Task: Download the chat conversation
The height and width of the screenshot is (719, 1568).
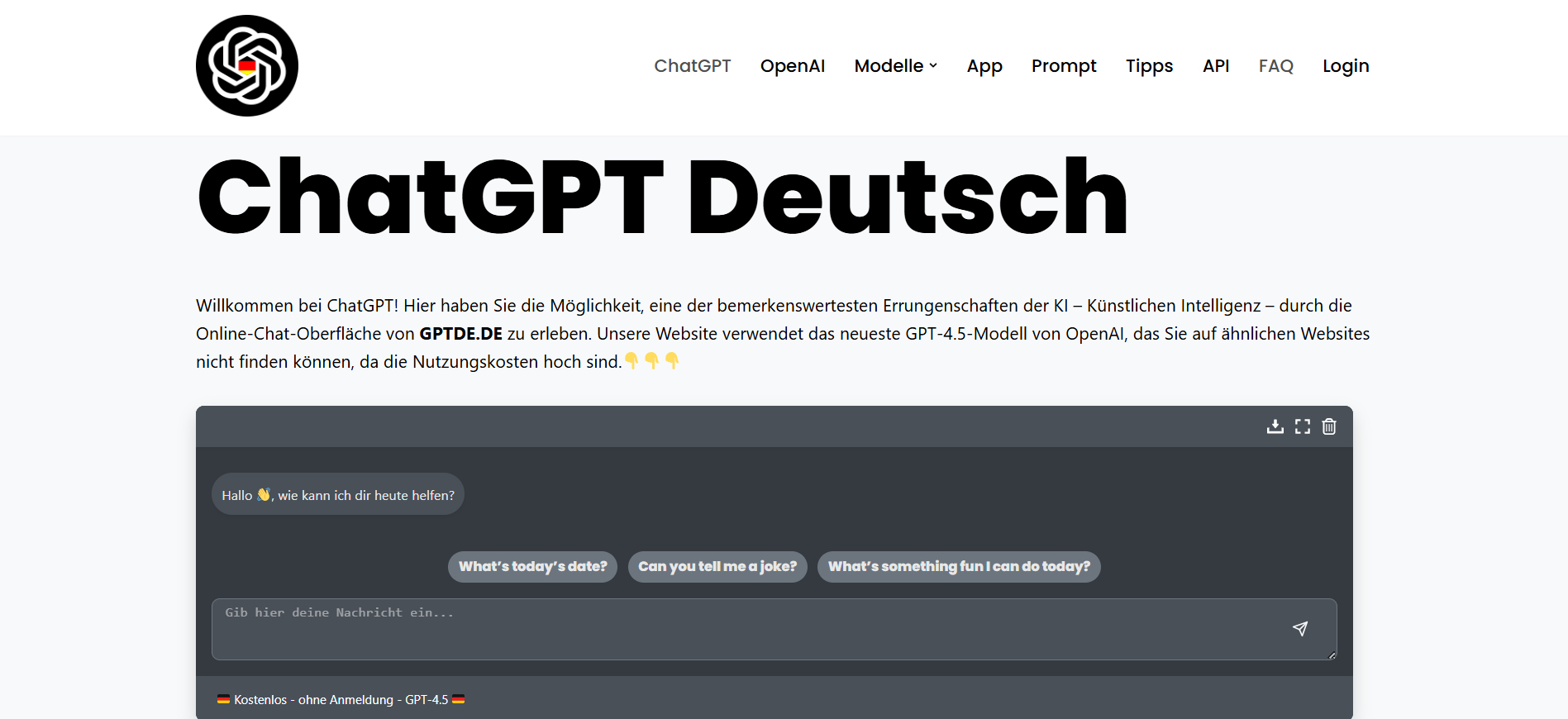Action: [x=1275, y=426]
